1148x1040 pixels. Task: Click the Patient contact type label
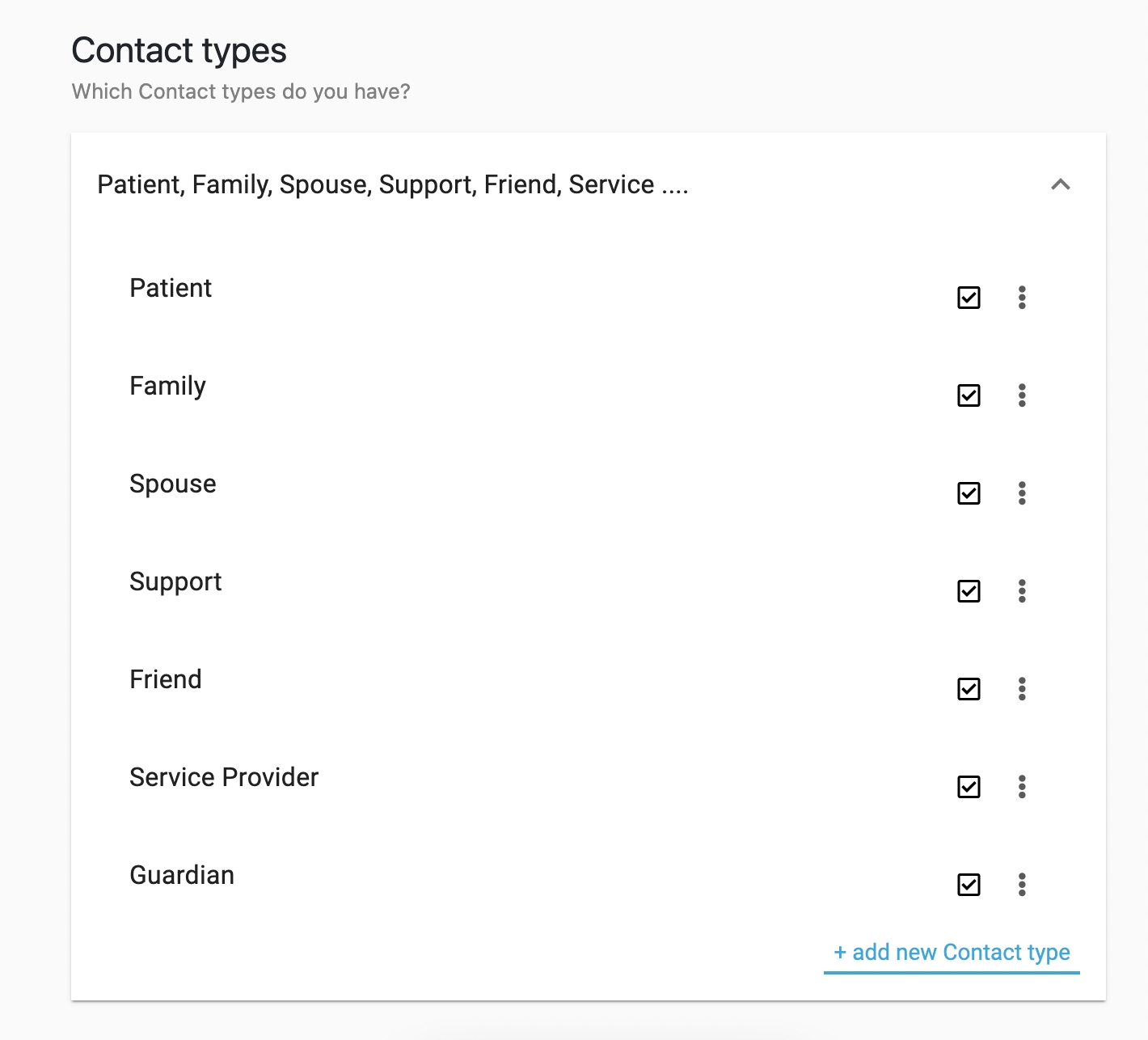click(171, 288)
